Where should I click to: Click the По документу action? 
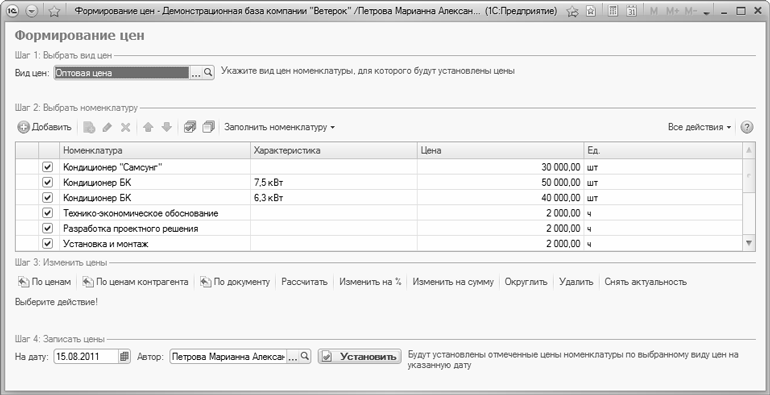[x=235, y=282]
